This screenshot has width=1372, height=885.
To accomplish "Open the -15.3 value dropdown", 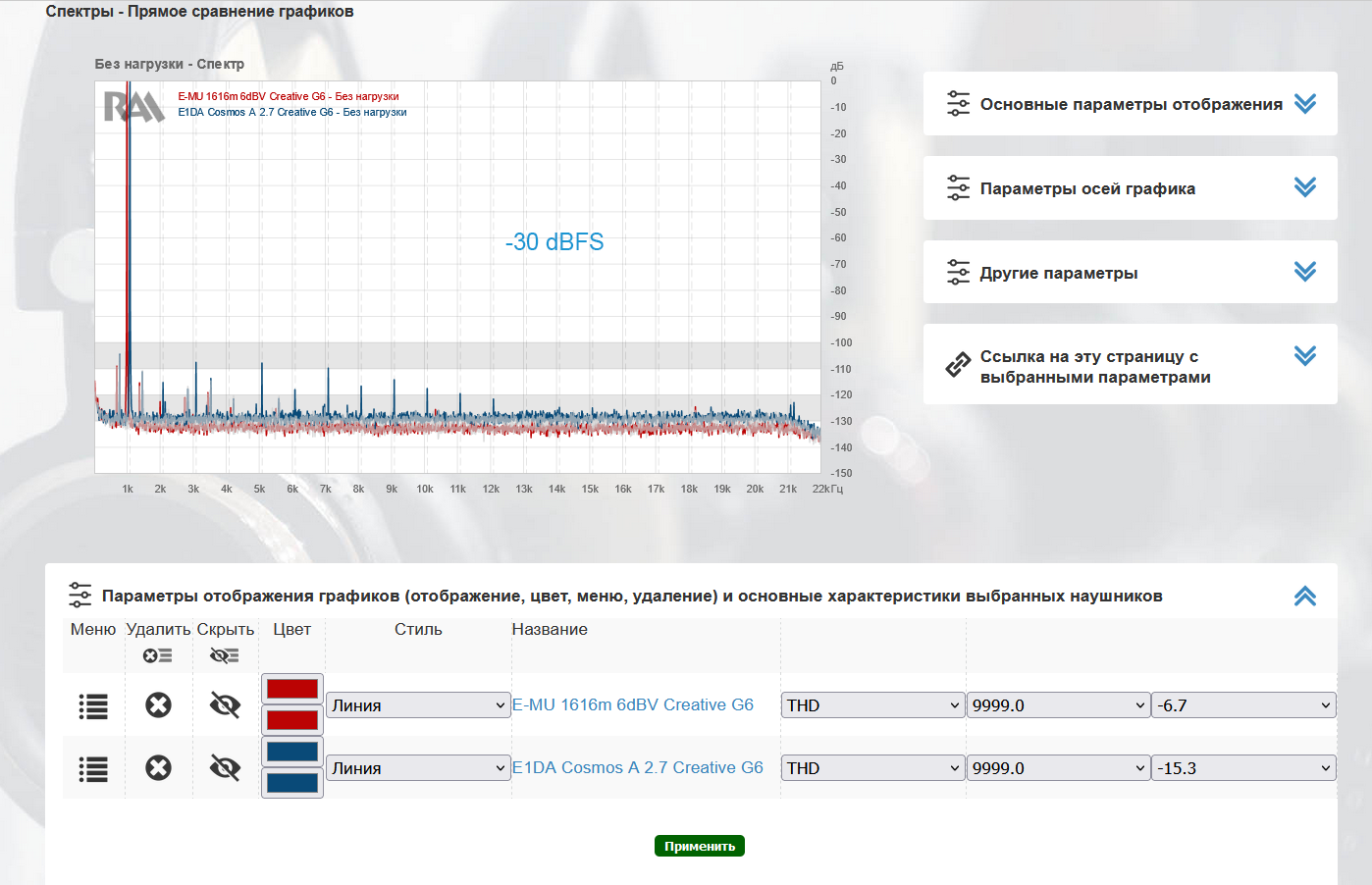I will pyautogui.click(x=1243, y=768).
